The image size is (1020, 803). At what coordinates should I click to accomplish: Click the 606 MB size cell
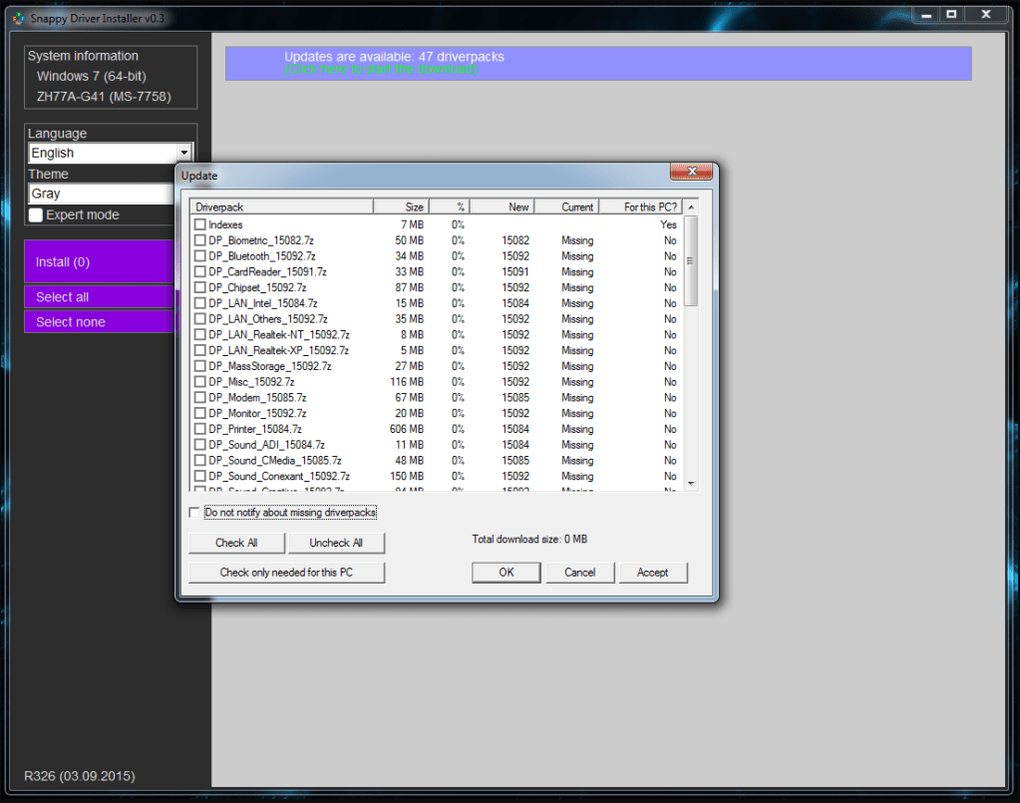[x=407, y=429]
